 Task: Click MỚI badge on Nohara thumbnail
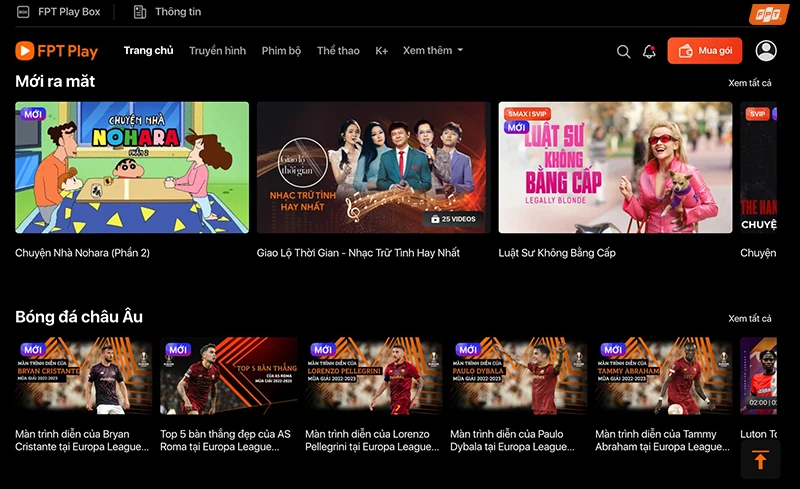[33, 114]
